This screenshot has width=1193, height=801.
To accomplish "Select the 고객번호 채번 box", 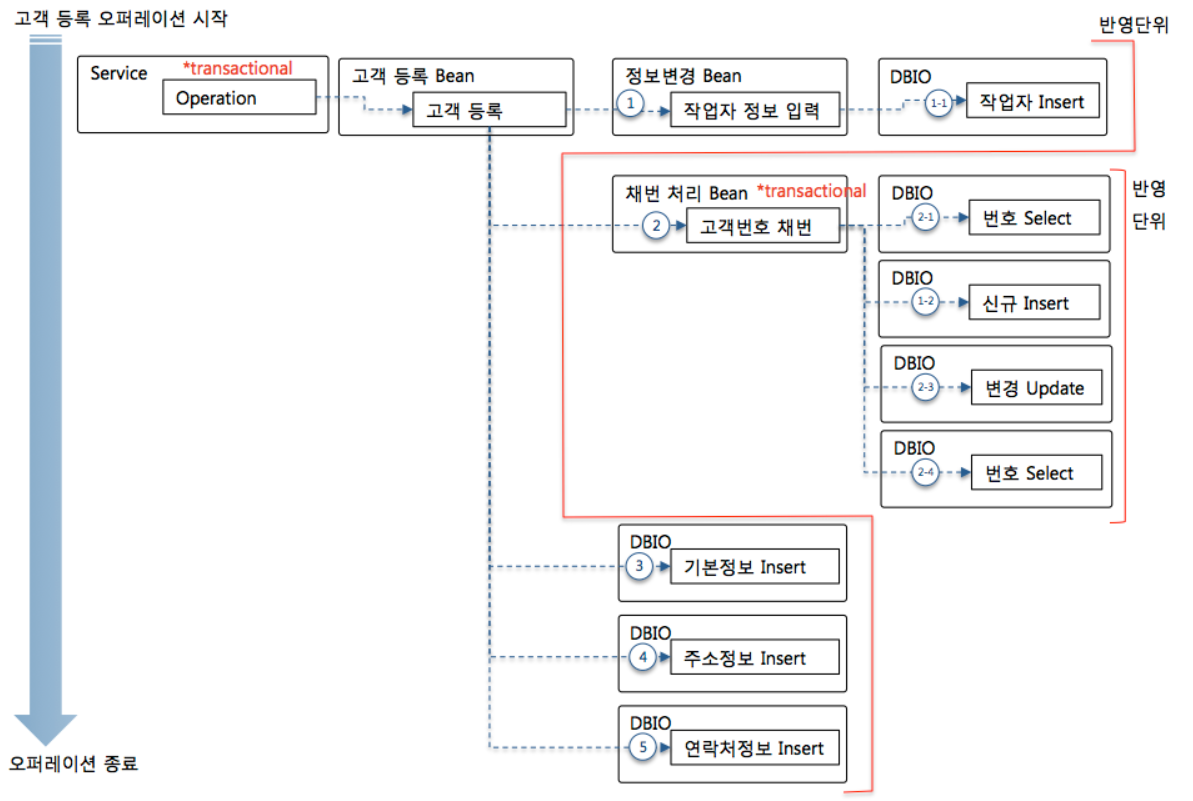I will (x=759, y=228).
